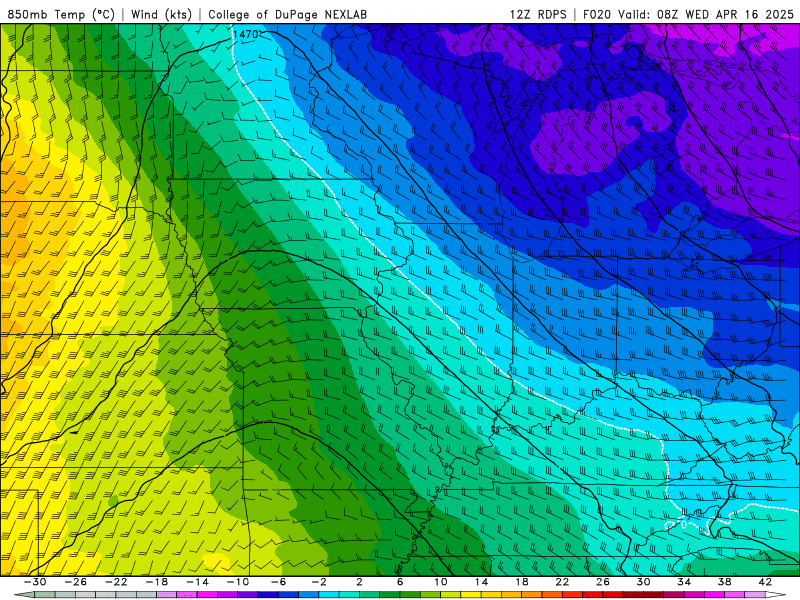Click the "Wind (kts)" header label
This screenshot has height=600, width=800.
(x=161, y=14)
